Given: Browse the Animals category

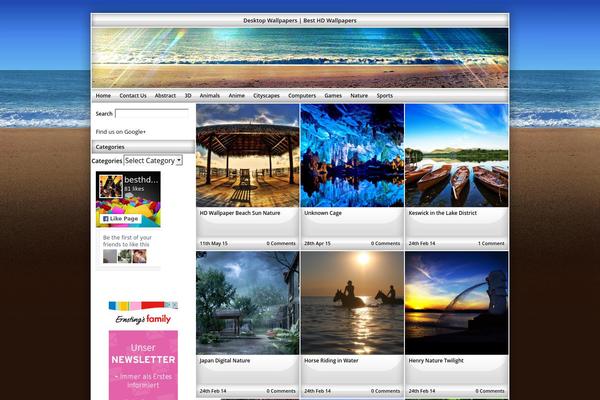Looking at the screenshot, I should coord(210,96).
